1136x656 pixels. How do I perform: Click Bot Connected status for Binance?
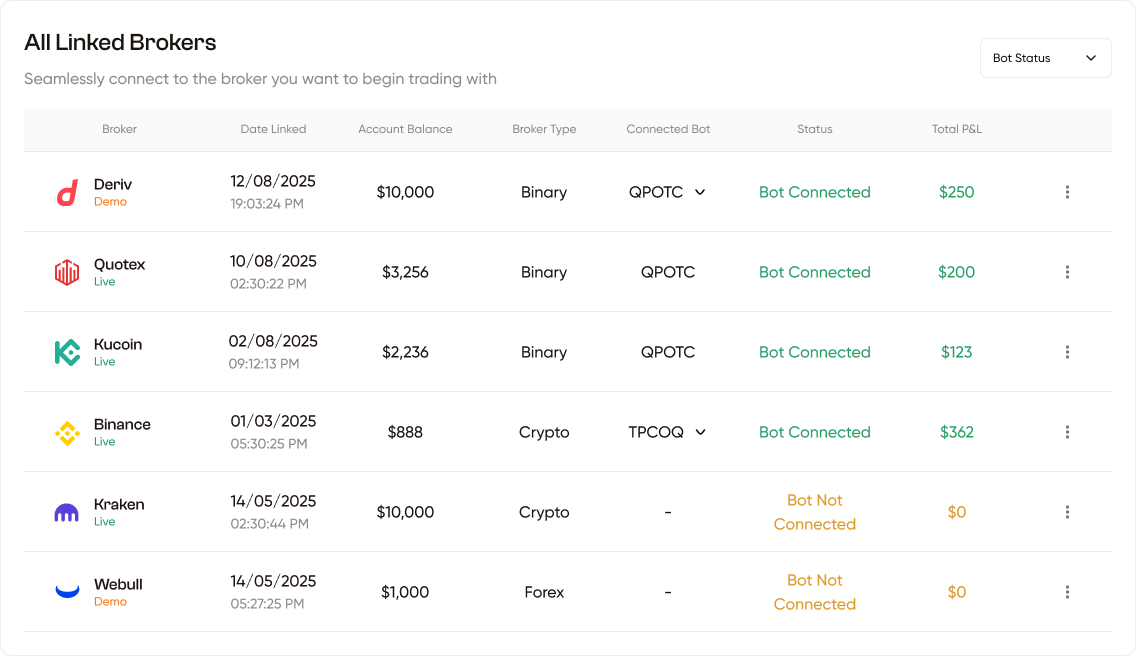[x=814, y=432]
